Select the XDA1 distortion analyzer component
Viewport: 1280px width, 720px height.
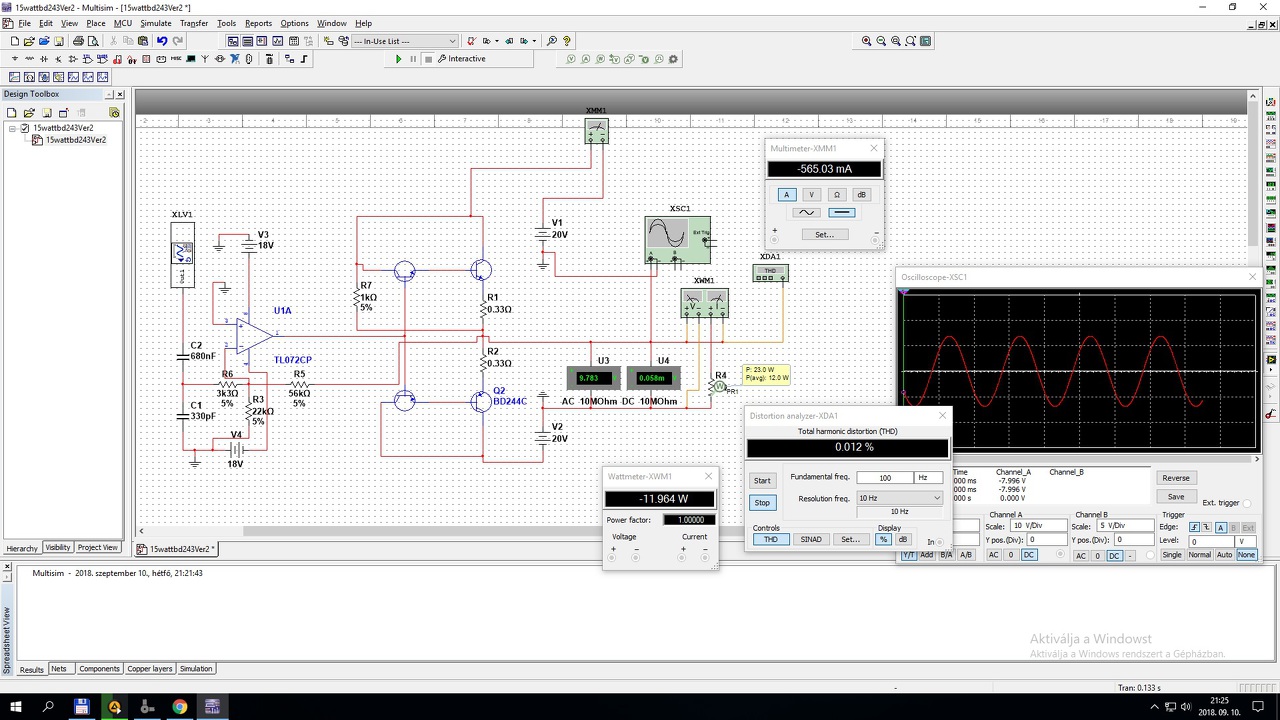click(770, 273)
